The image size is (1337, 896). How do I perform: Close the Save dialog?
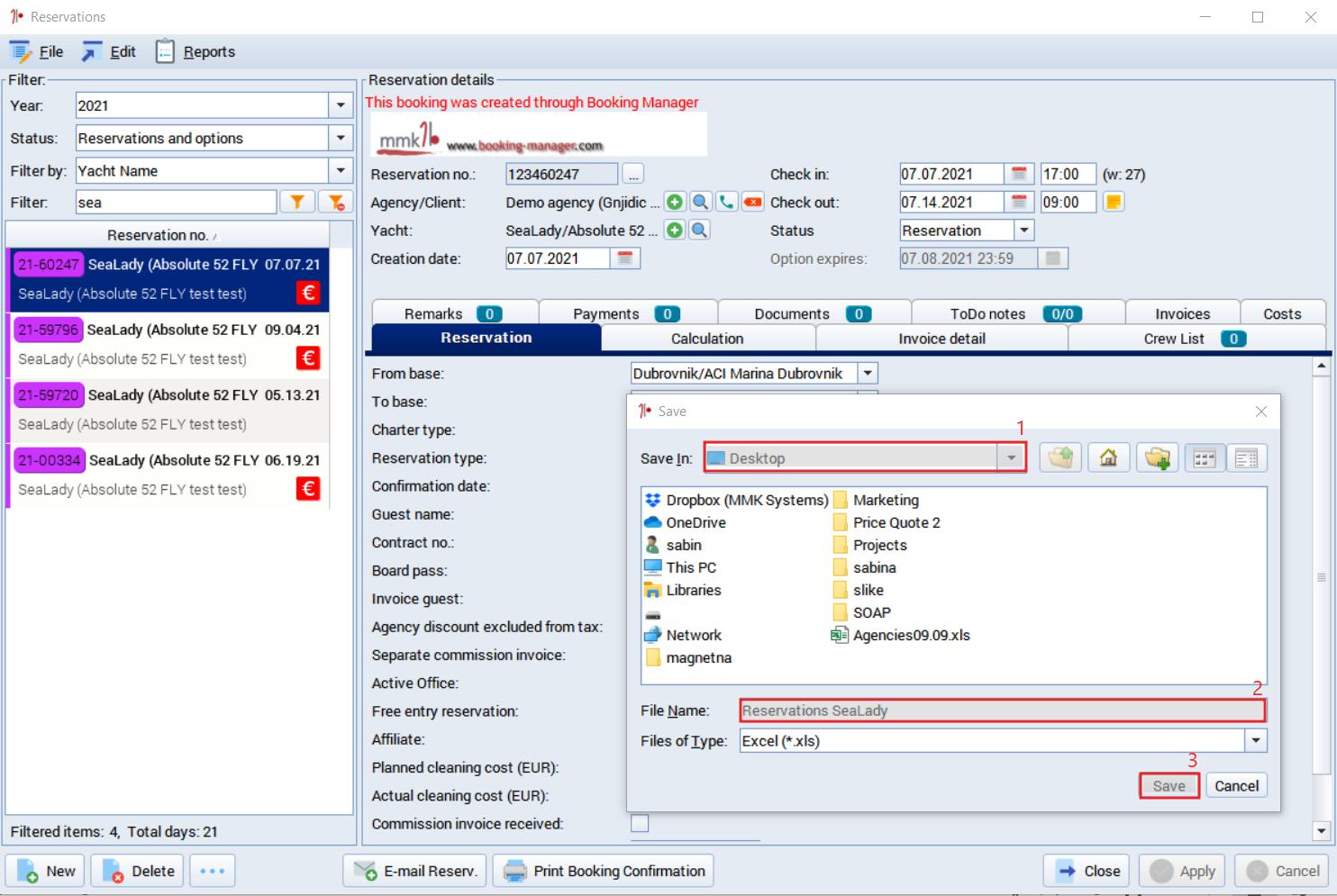click(1261, 412)
